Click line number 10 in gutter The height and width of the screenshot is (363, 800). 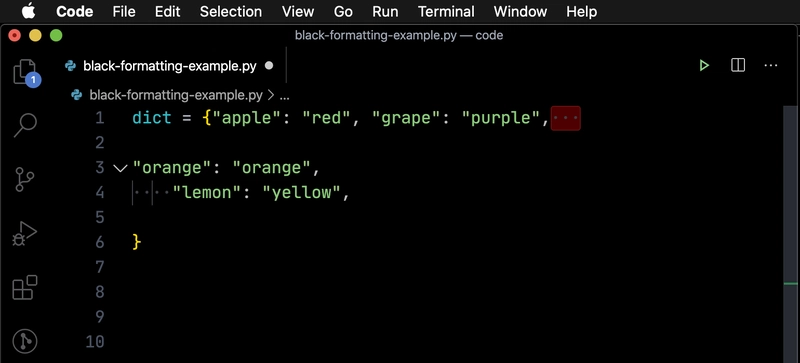(95, 342)
